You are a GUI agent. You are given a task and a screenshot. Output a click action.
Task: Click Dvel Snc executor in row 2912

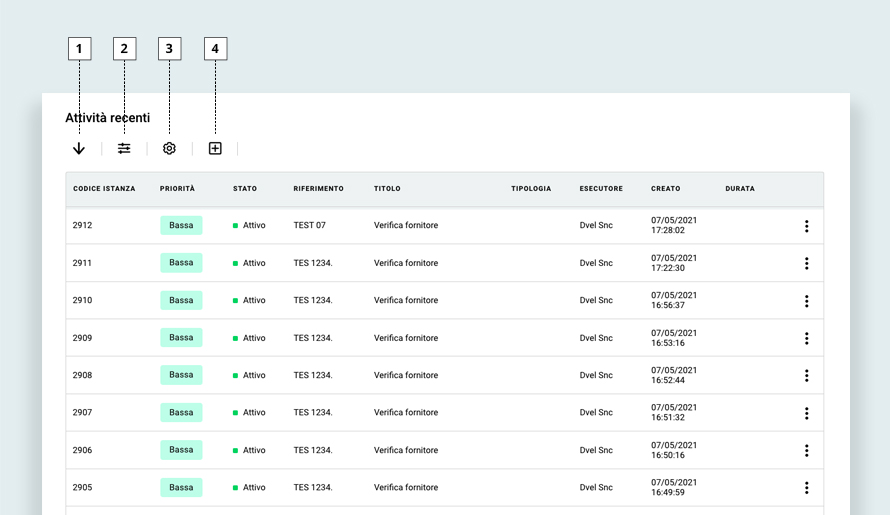pos(596,225)
